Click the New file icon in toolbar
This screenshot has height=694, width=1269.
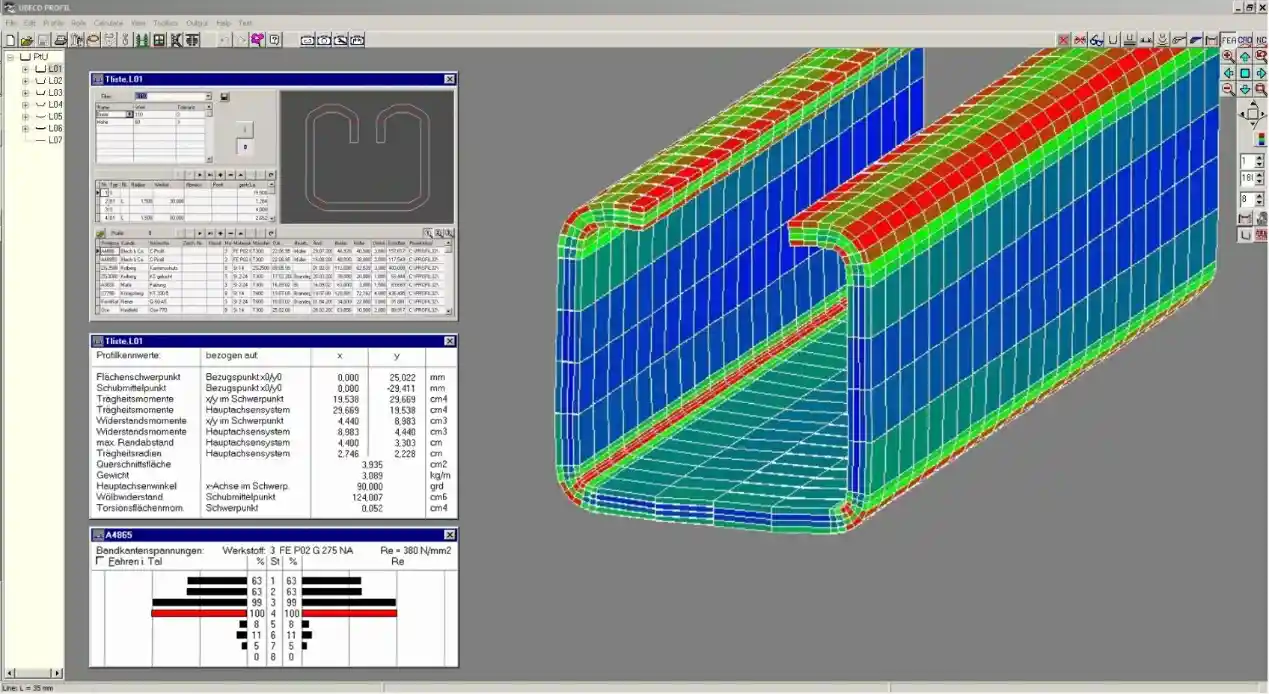(x=10, y=40)
